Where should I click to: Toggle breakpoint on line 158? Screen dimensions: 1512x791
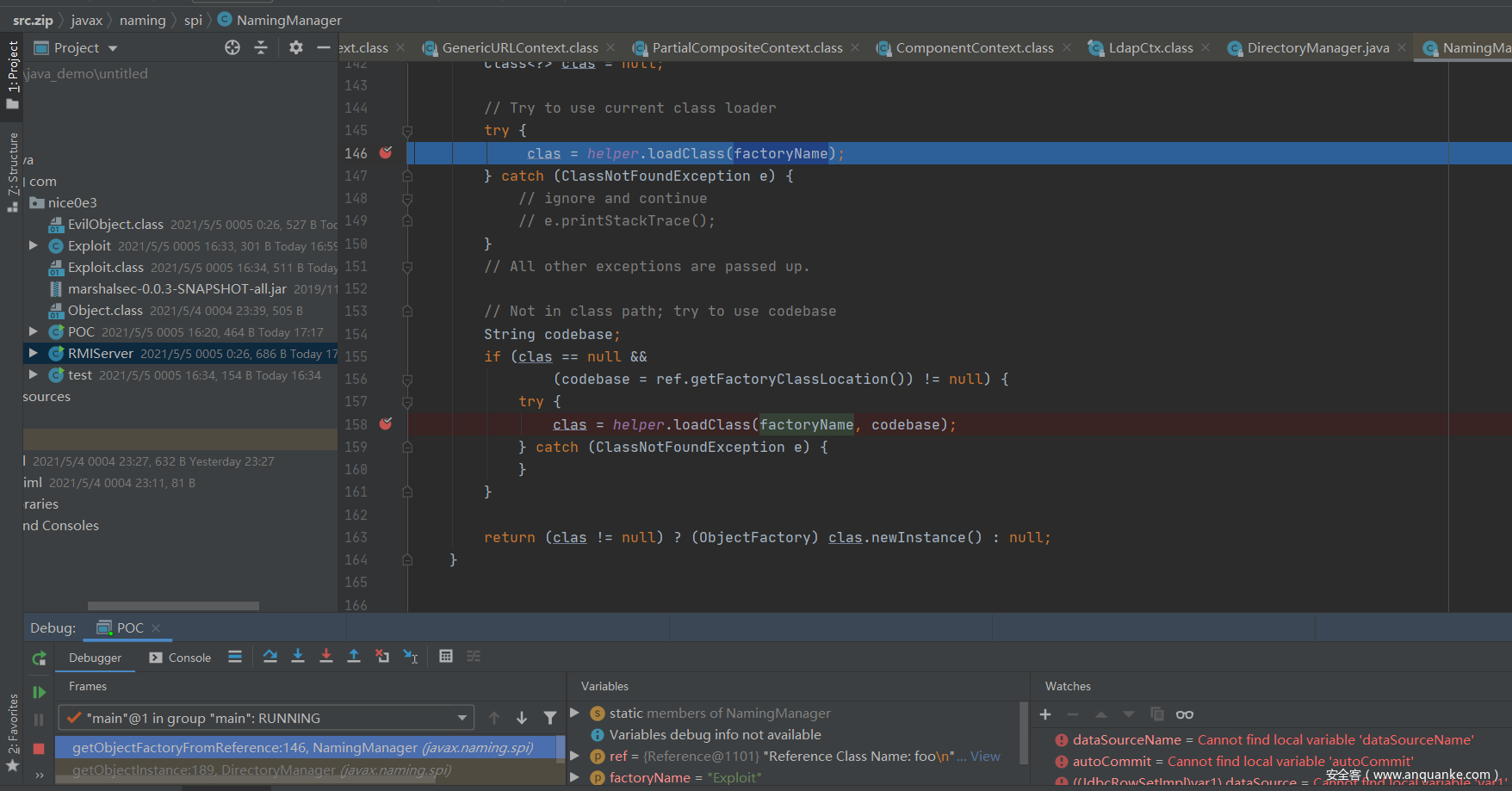click(x=386, y=424)
